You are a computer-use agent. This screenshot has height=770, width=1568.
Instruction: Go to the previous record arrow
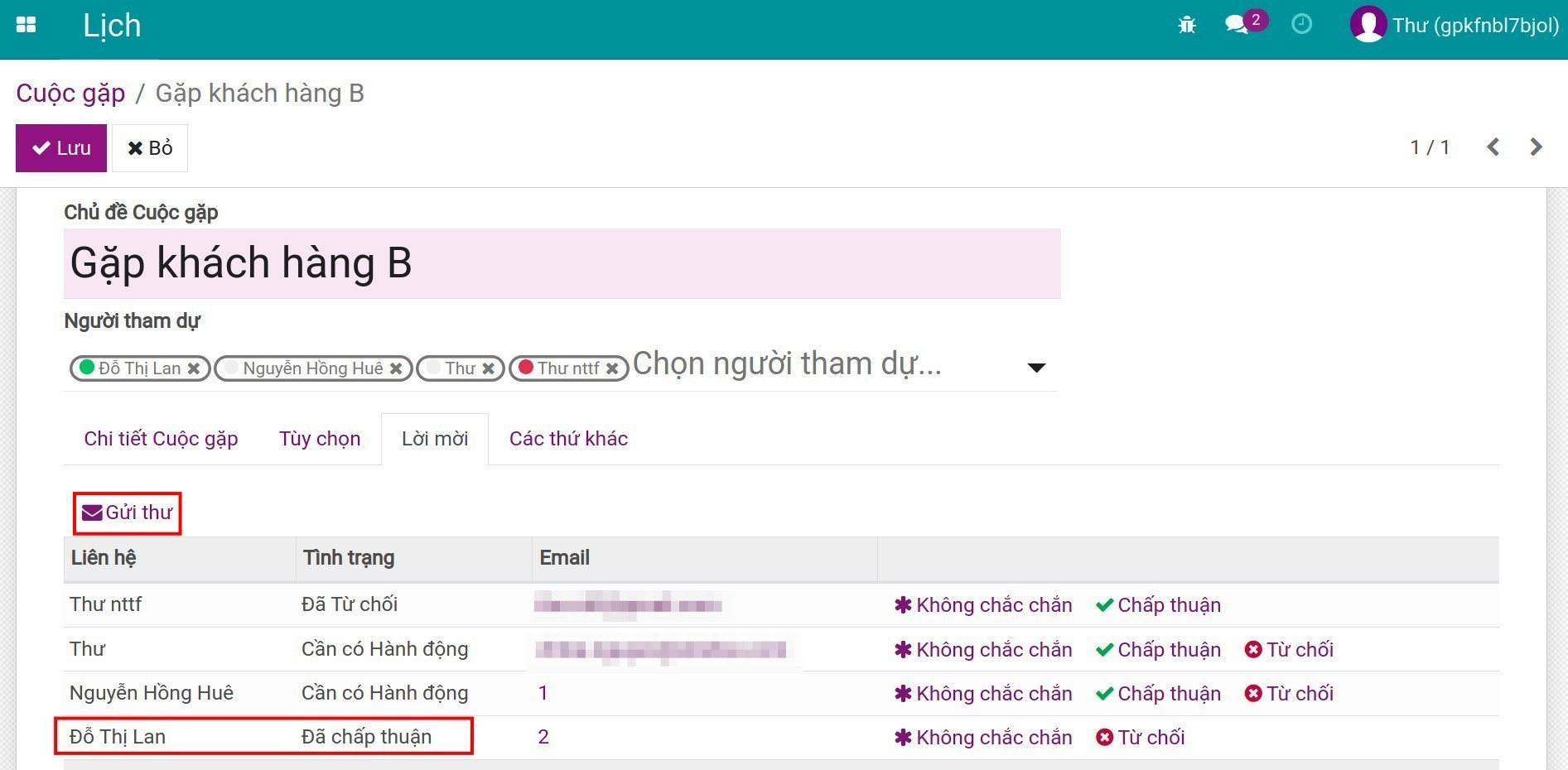coord(1493,147)
